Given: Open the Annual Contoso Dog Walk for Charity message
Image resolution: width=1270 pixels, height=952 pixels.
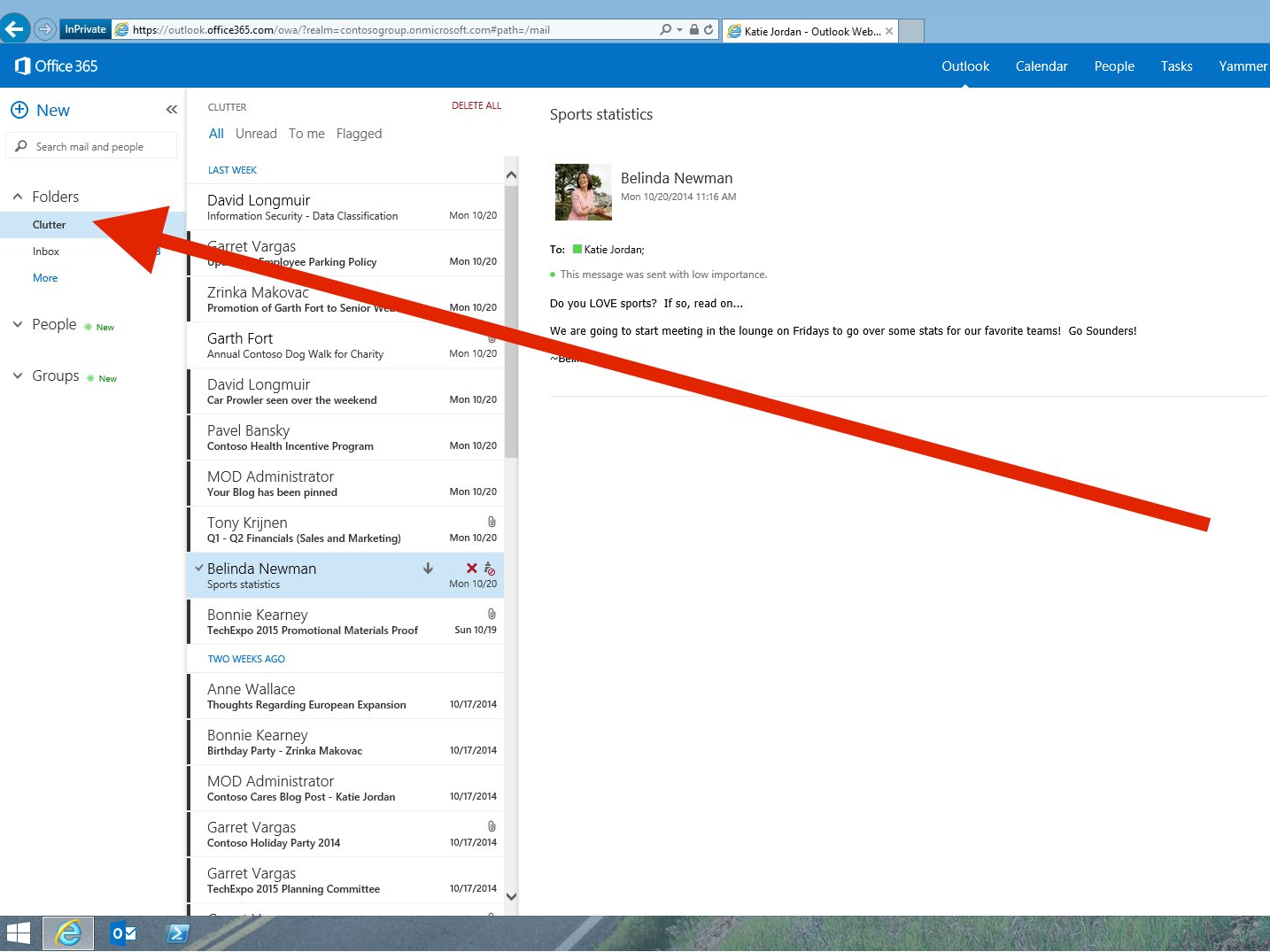Looking at the screenshot, I should coord(345,345).
